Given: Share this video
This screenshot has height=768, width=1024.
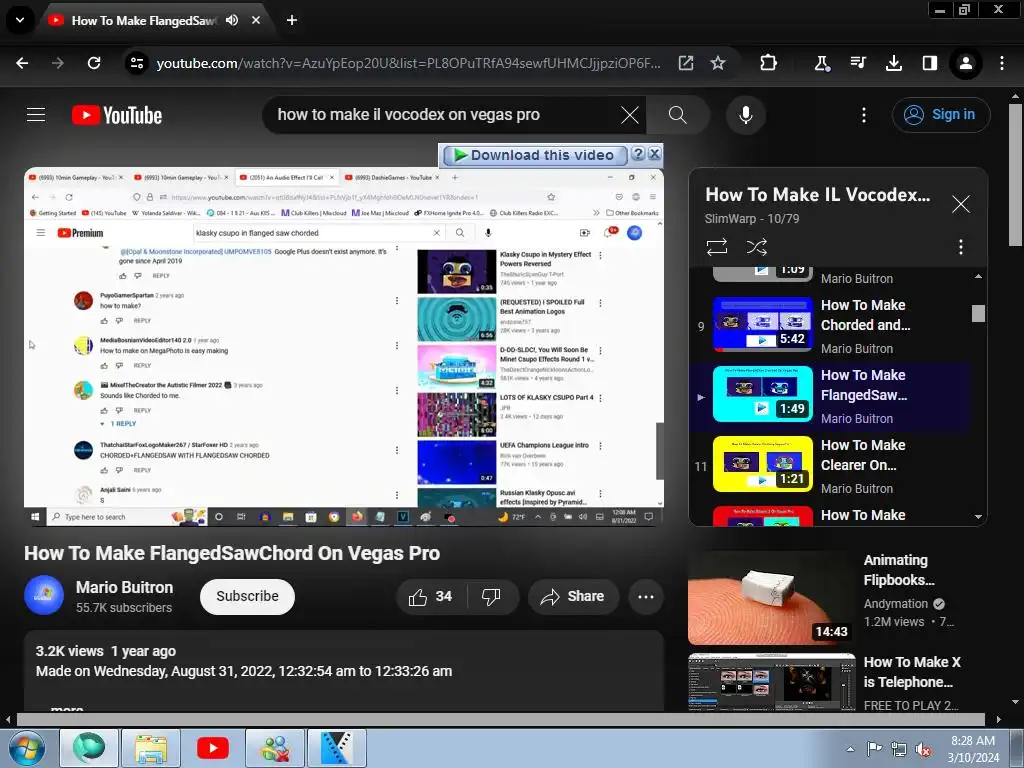Looking at the screenshot, I should coord(573,596).
